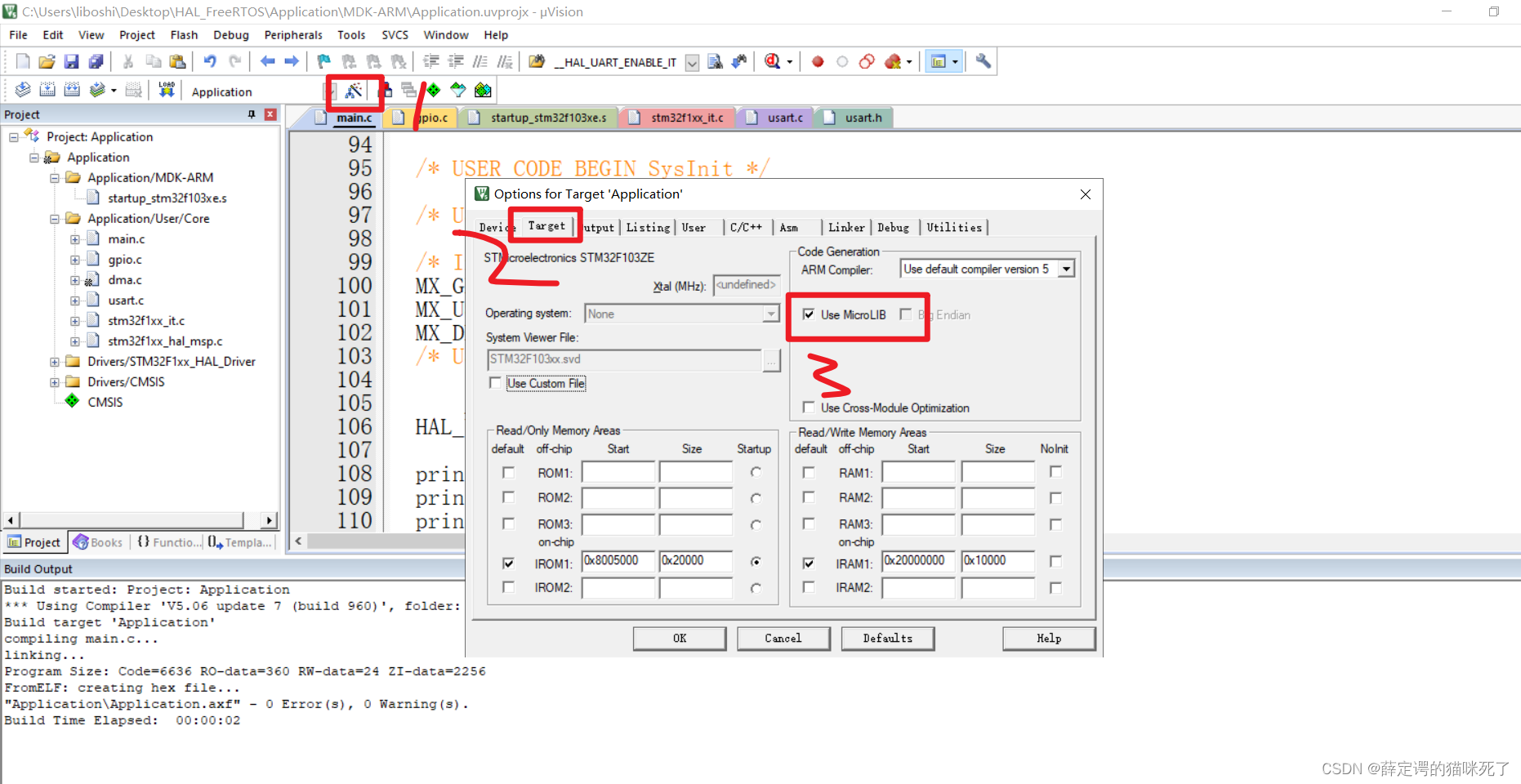Enable Use Cross-Module Optimization
This screenshot has width=1521, height=784.
[809, 408]
